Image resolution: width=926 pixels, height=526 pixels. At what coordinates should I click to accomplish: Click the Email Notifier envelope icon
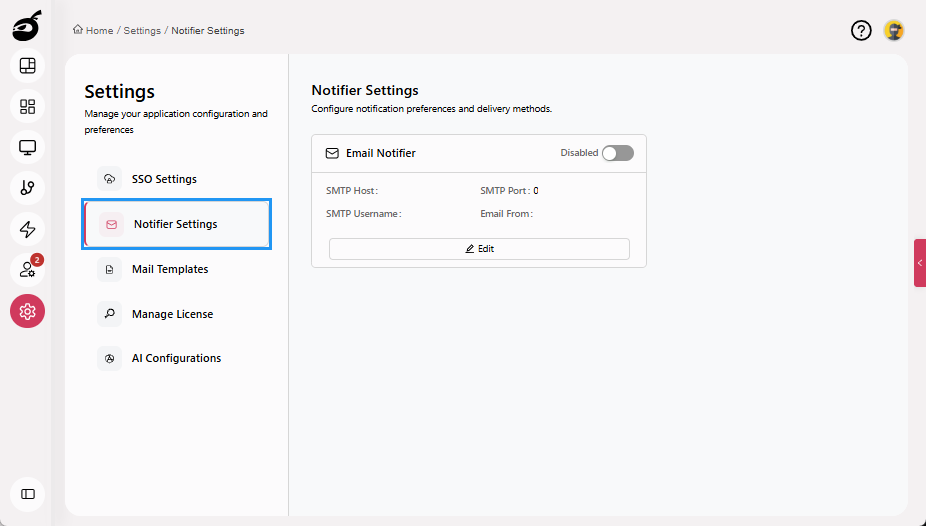332,153
